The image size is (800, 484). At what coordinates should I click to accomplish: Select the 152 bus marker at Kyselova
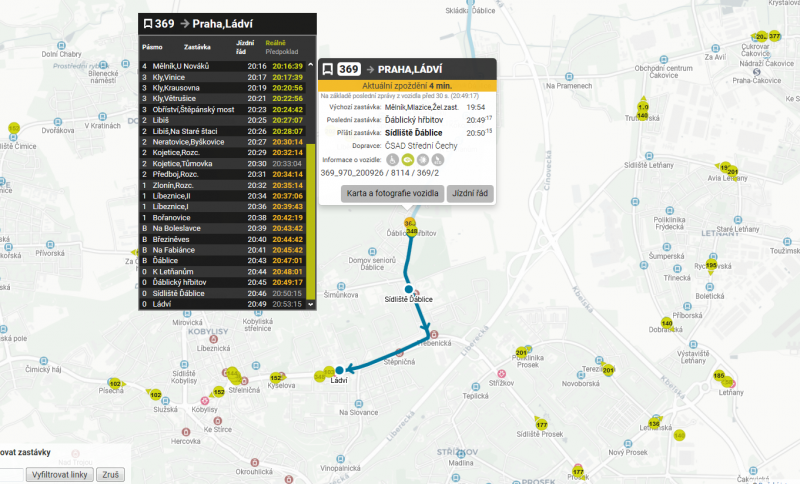point(276,378)
